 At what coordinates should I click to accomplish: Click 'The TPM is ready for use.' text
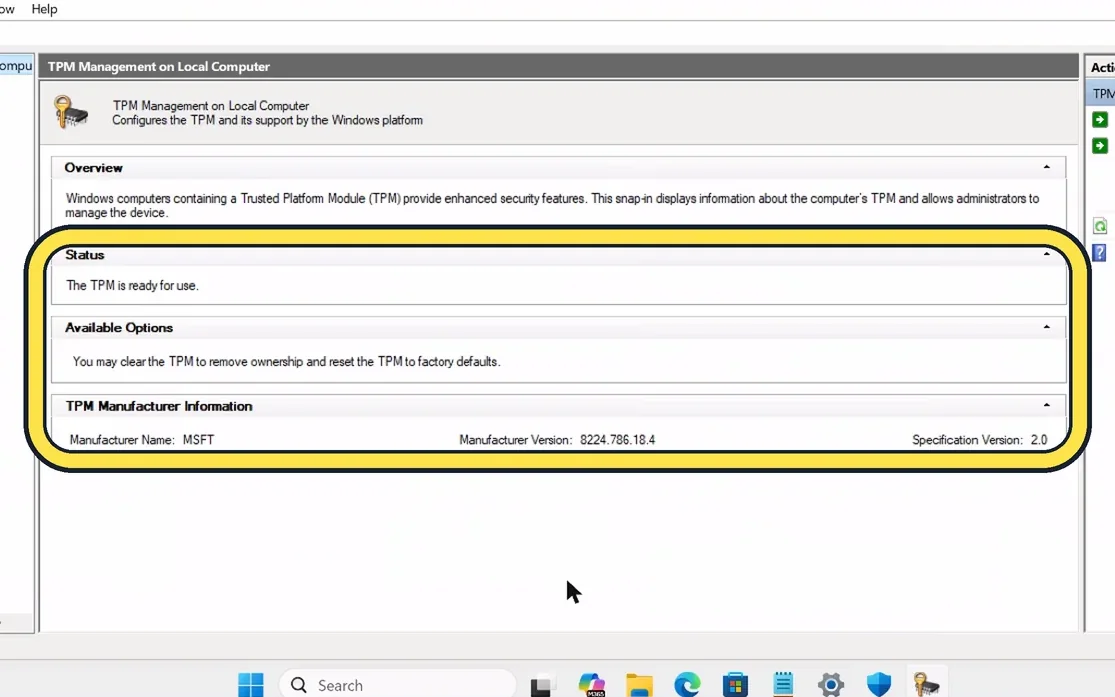click(x=132, y=285)
